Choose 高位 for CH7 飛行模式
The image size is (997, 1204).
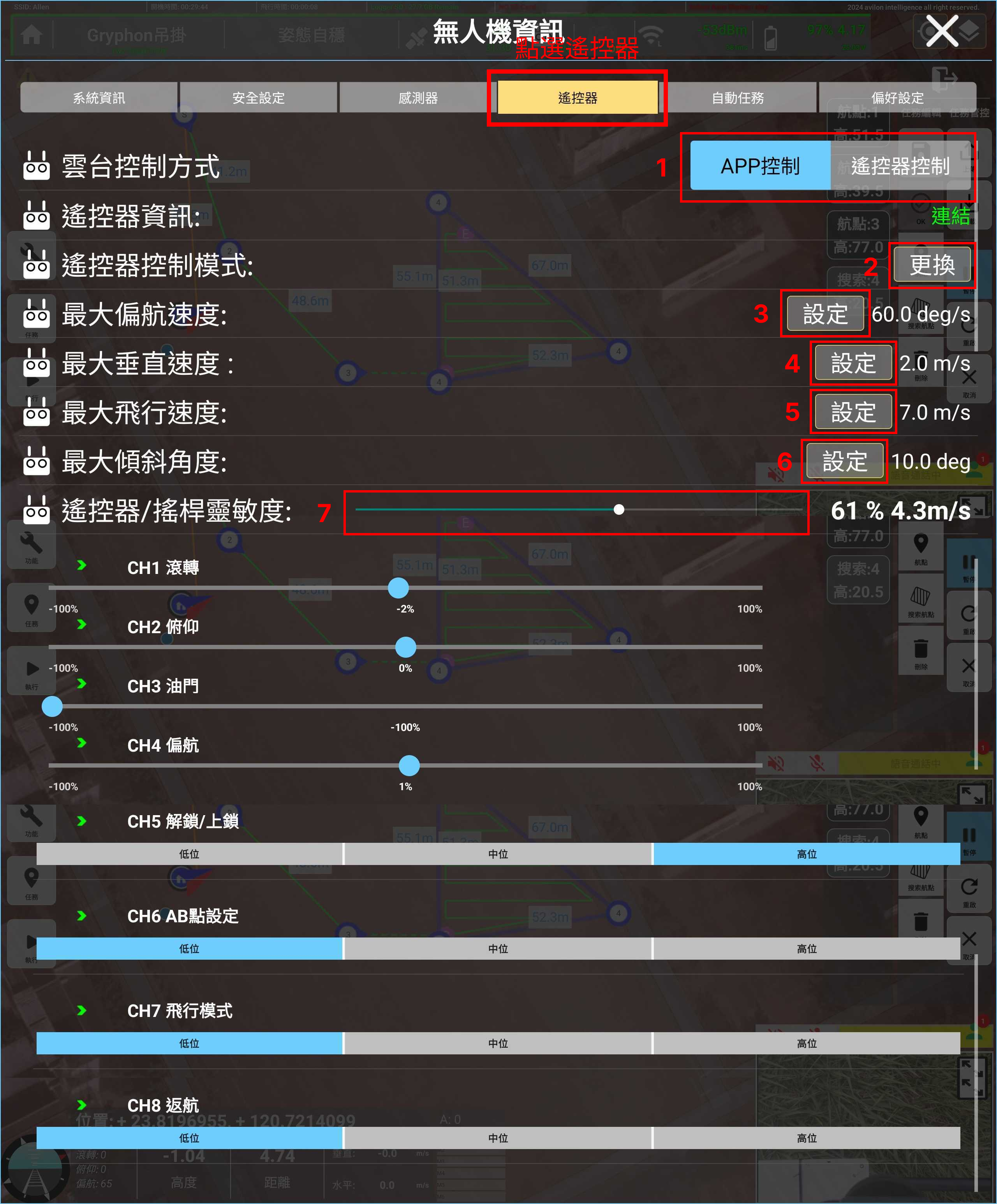point(807,1043)
